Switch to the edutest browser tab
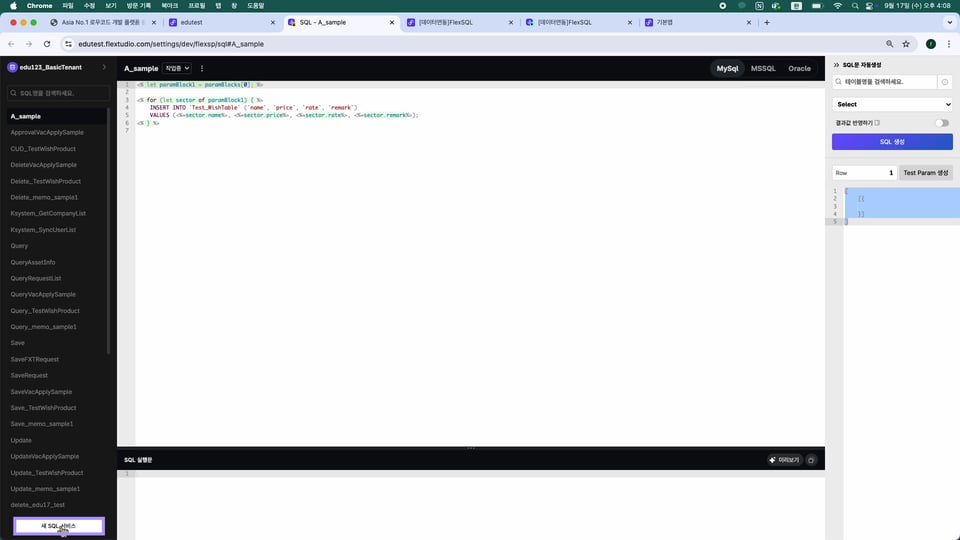This screenshot has height=540, width=960. tap(221, 22)
